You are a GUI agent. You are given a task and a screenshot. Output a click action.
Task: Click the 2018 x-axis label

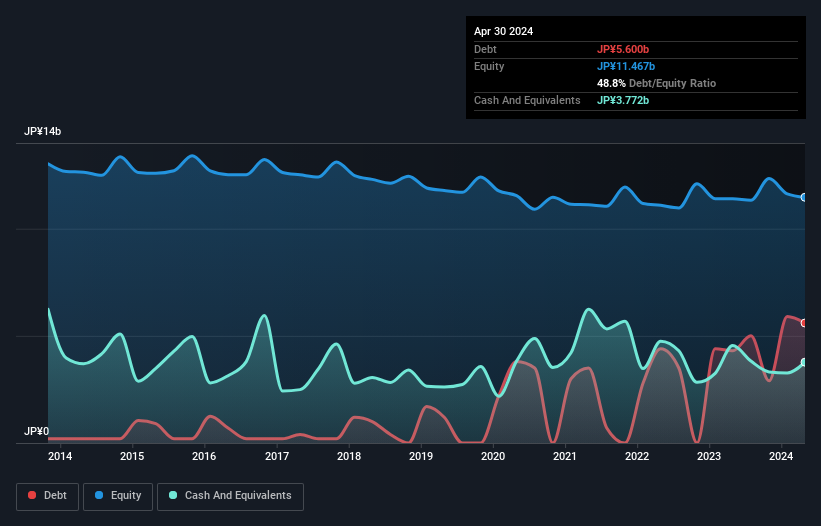click(x=349, y=456)
